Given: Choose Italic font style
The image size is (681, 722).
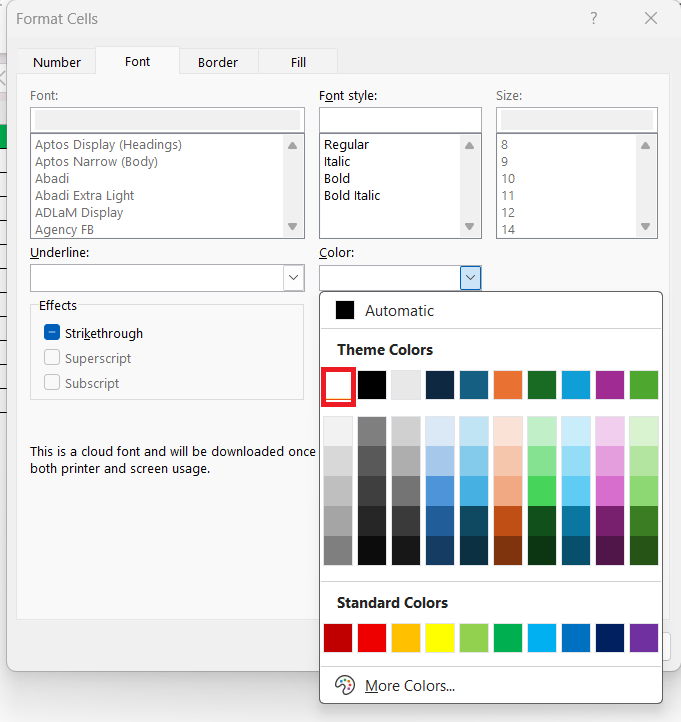Looking at the screenshot, I should pos(337,162).
